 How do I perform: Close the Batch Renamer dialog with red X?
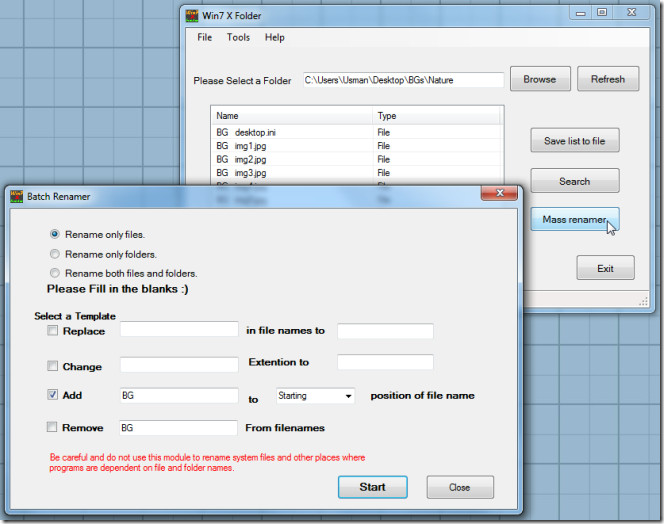499,193
